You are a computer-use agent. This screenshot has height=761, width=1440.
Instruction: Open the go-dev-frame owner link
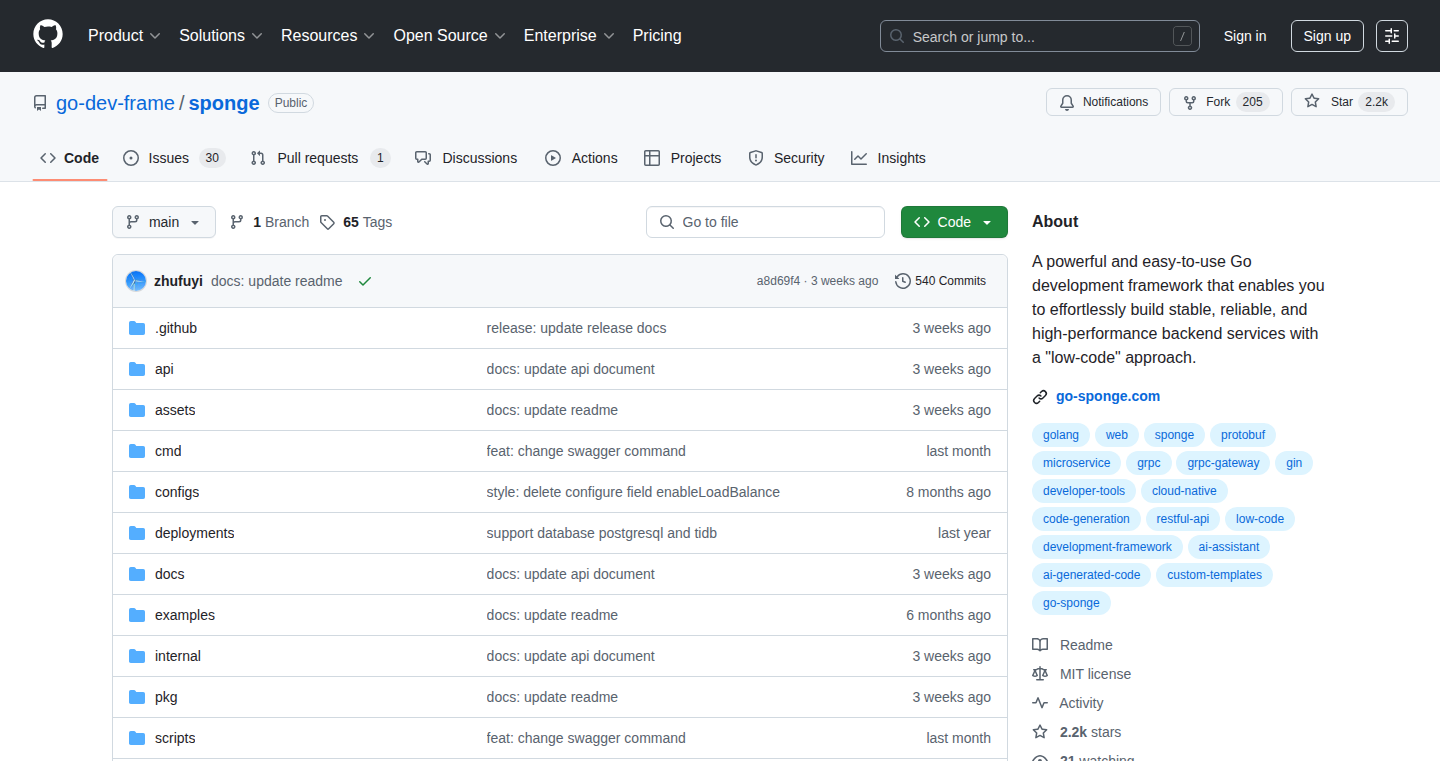point(115,103)
